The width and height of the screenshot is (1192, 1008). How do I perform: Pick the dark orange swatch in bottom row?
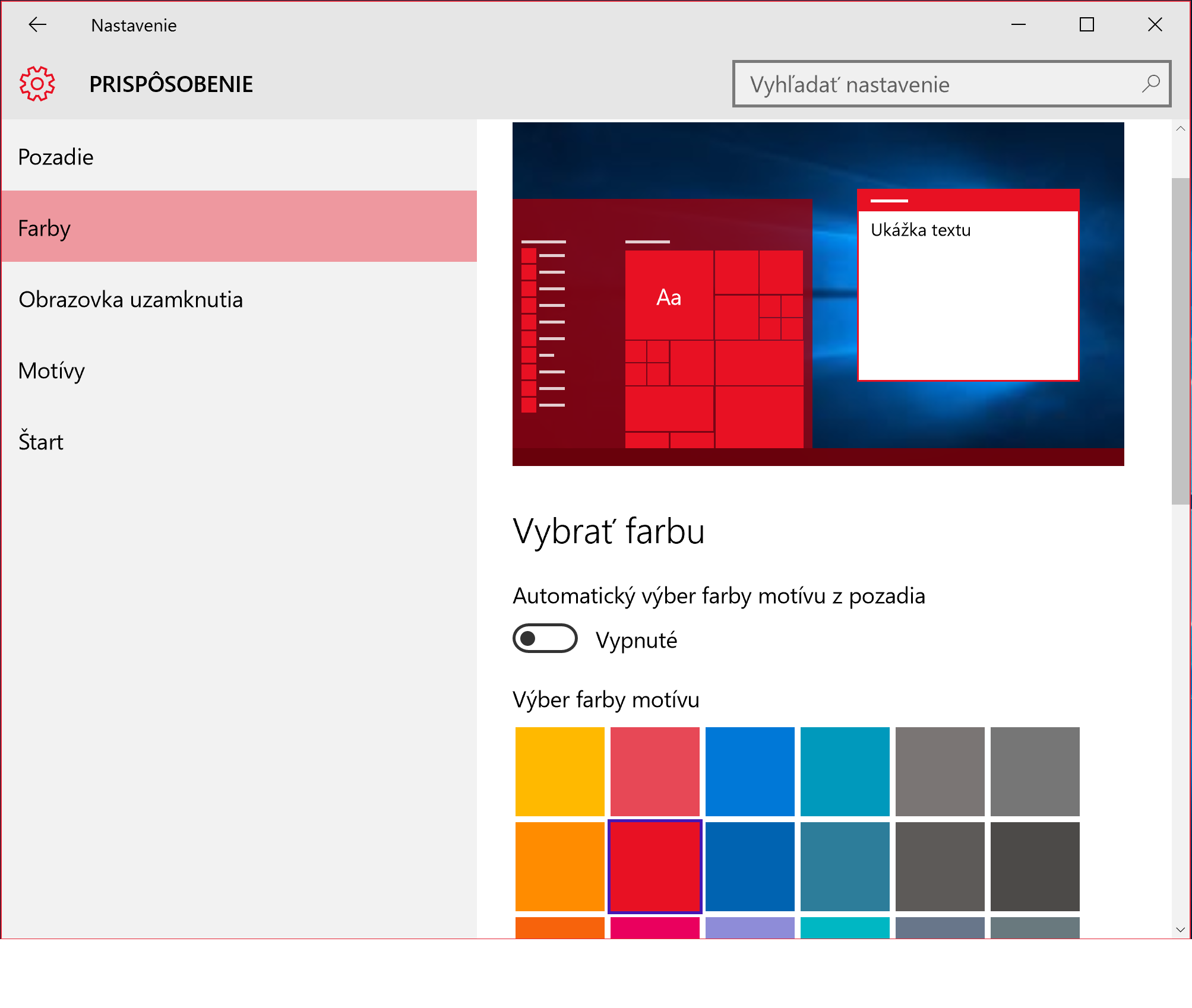560,928
